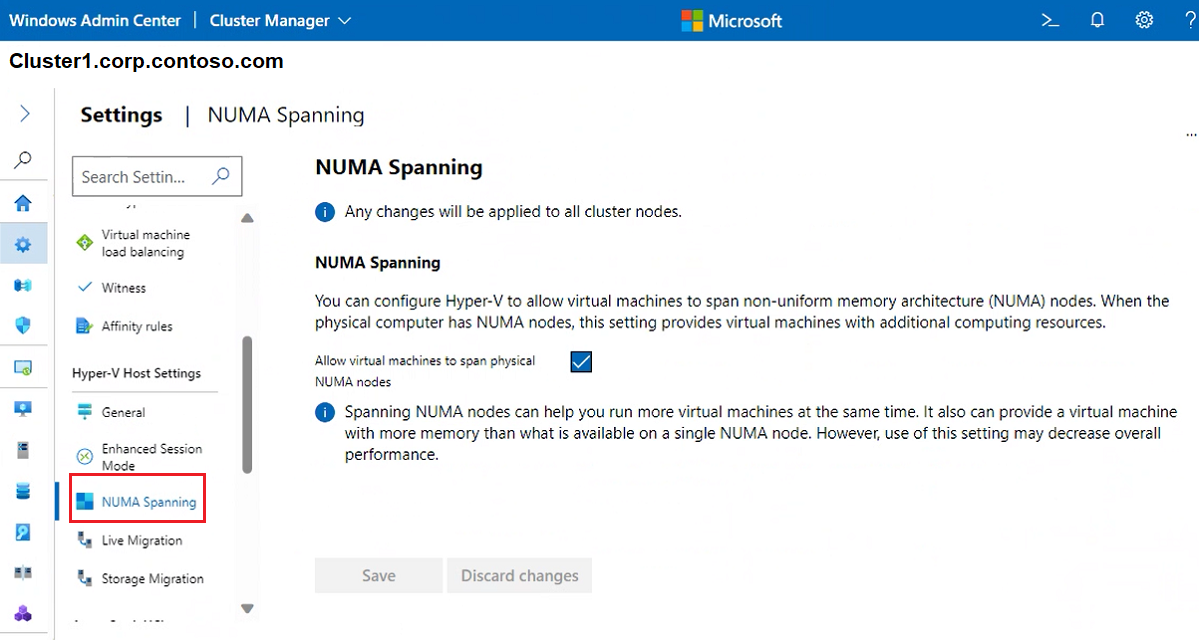Open the storage disks icon in the sidebar

(24, 490)
